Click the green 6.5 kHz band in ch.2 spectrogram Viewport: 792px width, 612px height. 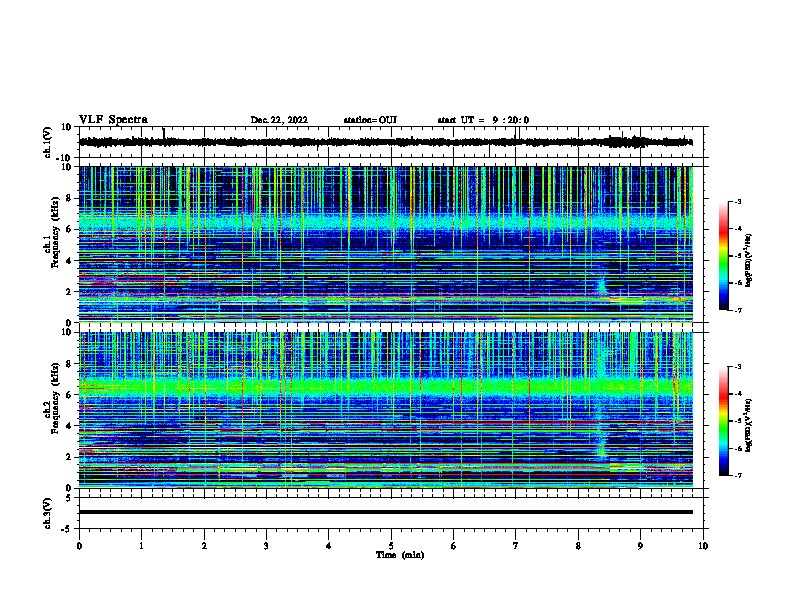(385, 387)
